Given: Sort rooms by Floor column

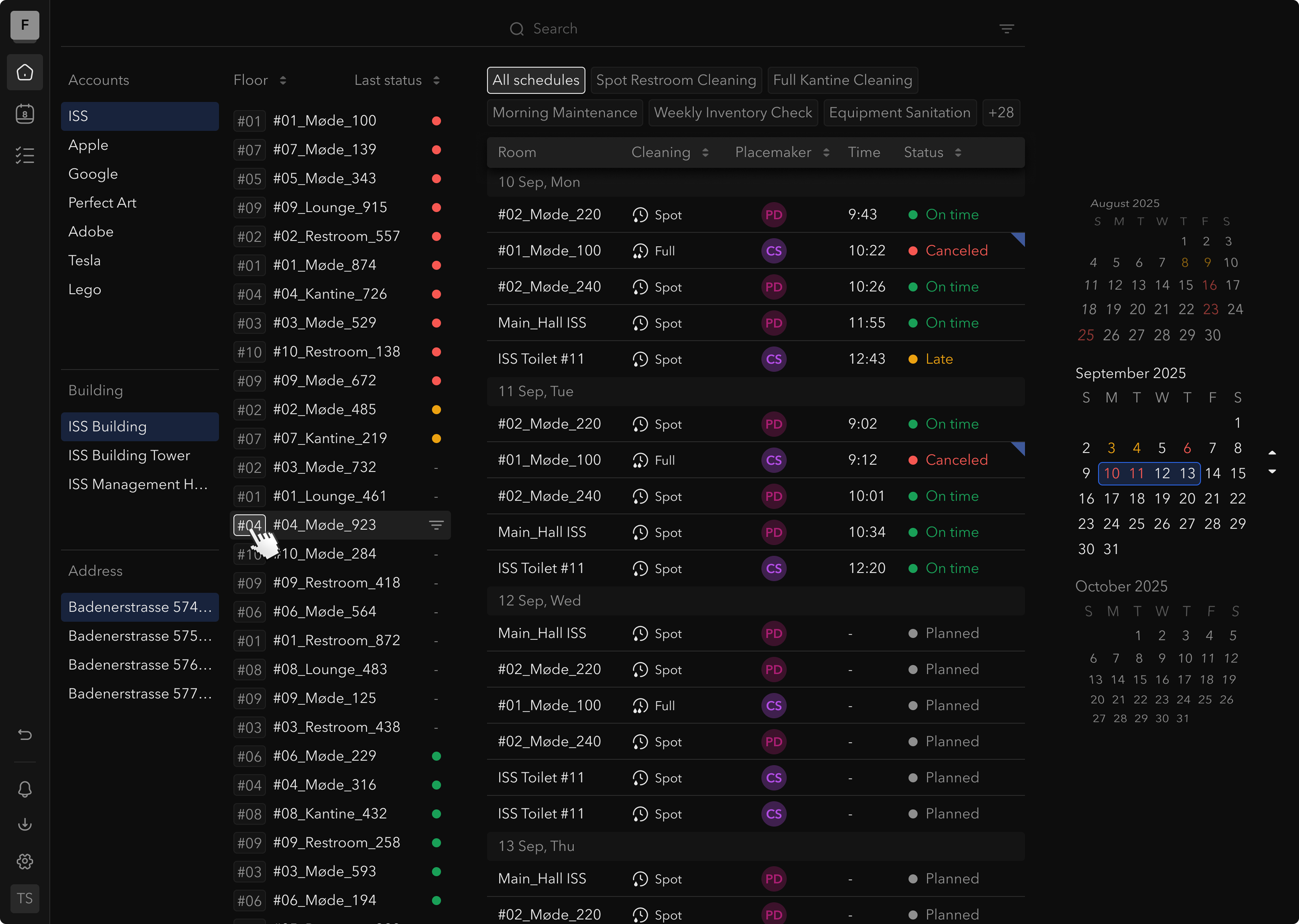Looking at the screenshot, I should click(283, 80).
